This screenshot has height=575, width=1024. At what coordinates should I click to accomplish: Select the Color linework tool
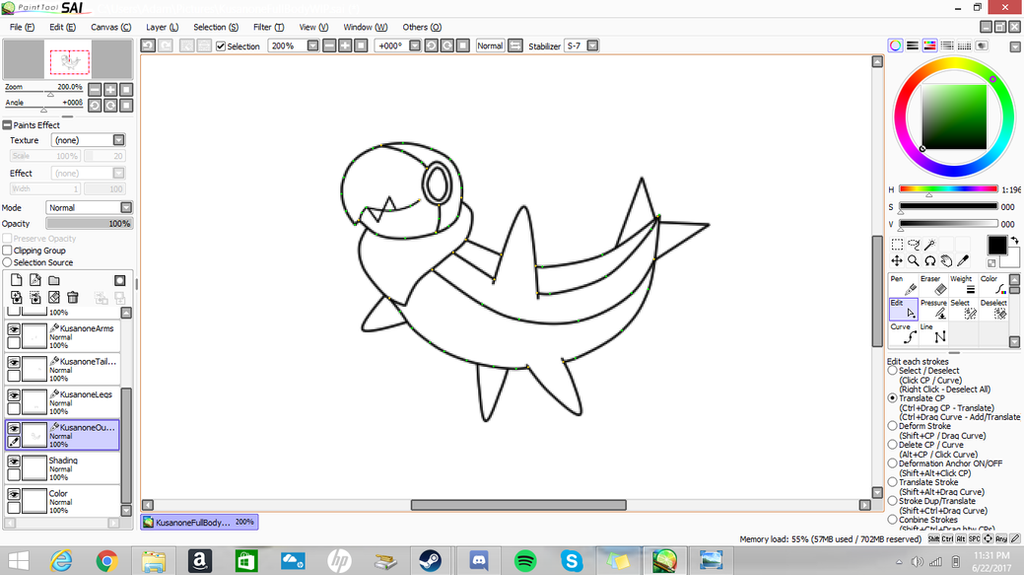993,285
